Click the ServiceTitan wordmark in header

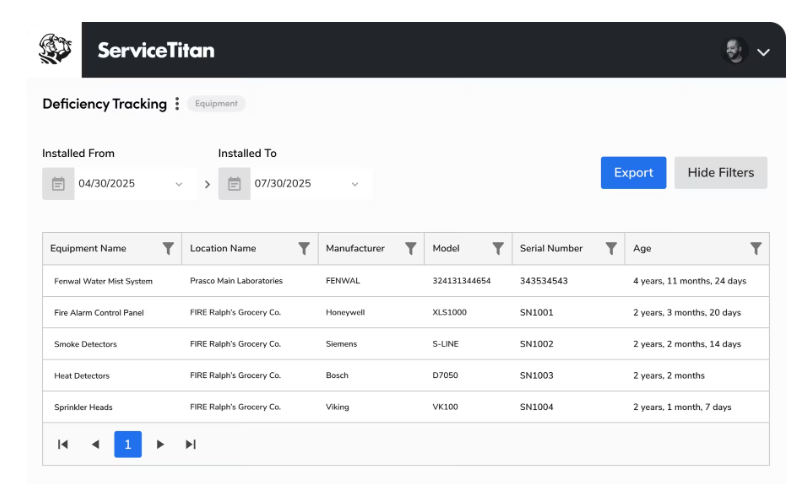click(156, 50)
